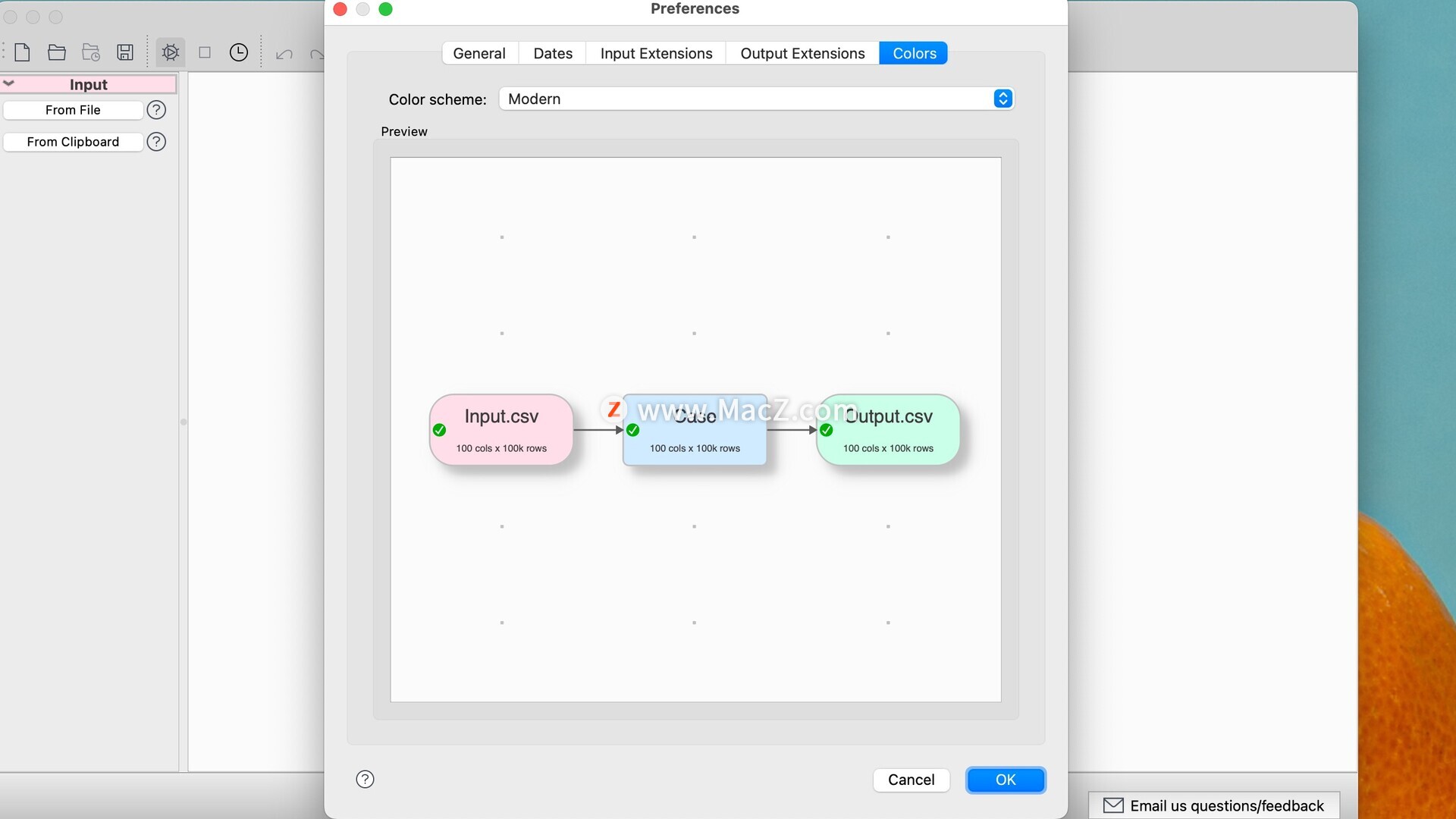Save using the floppy disk icon
Screen dimensions: 1456x819
125,52
